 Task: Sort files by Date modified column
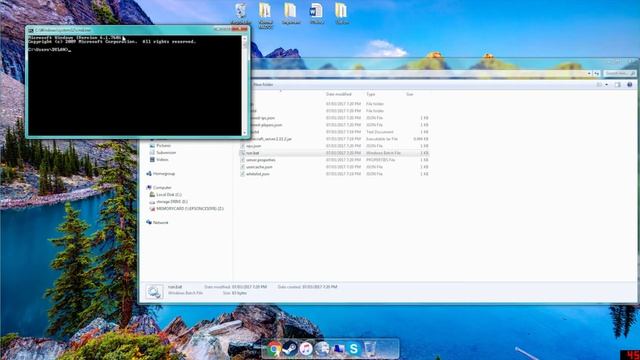pyautogui.click(x=338, y=94)
